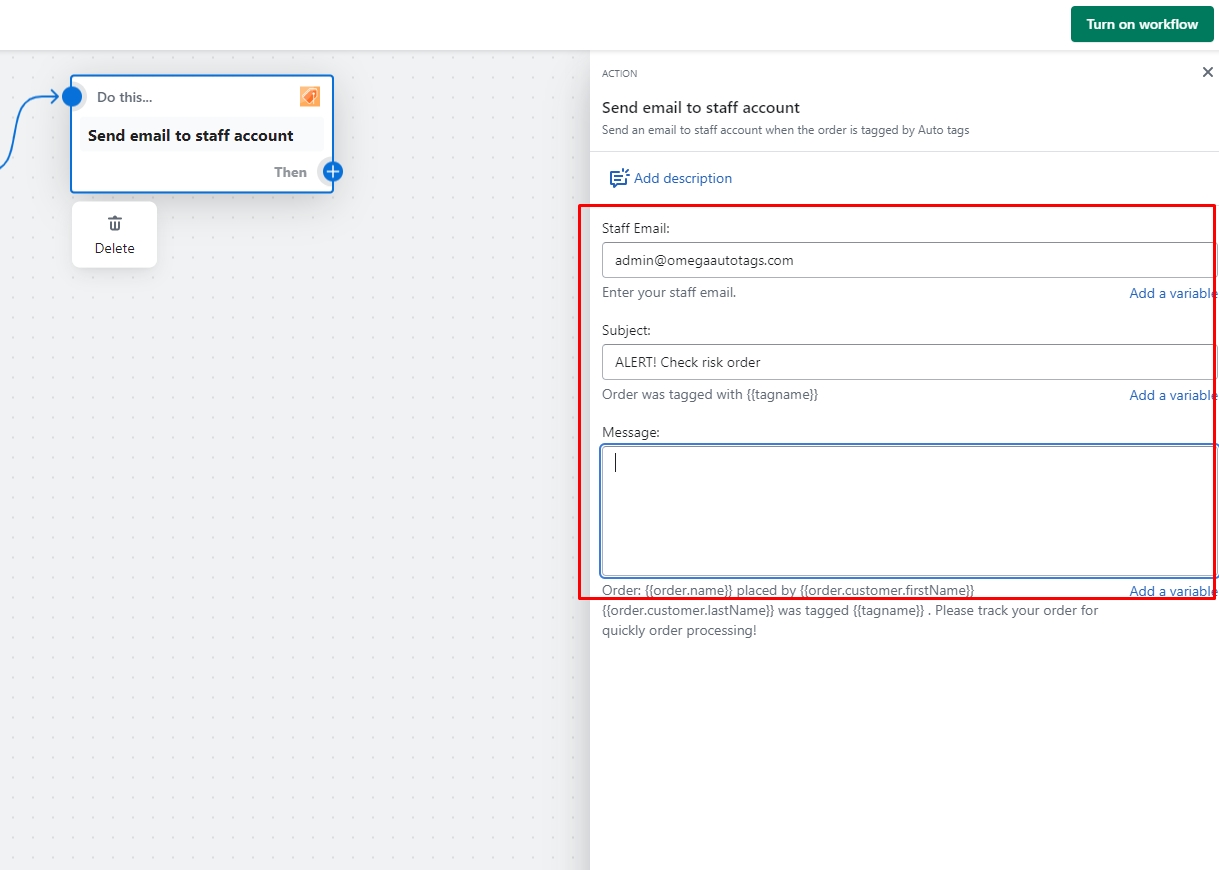Image resolution: width=1219 pixels, height=870 pixels.
Task: Click the "Do this..." node header
Action: (x=125, y=98)
